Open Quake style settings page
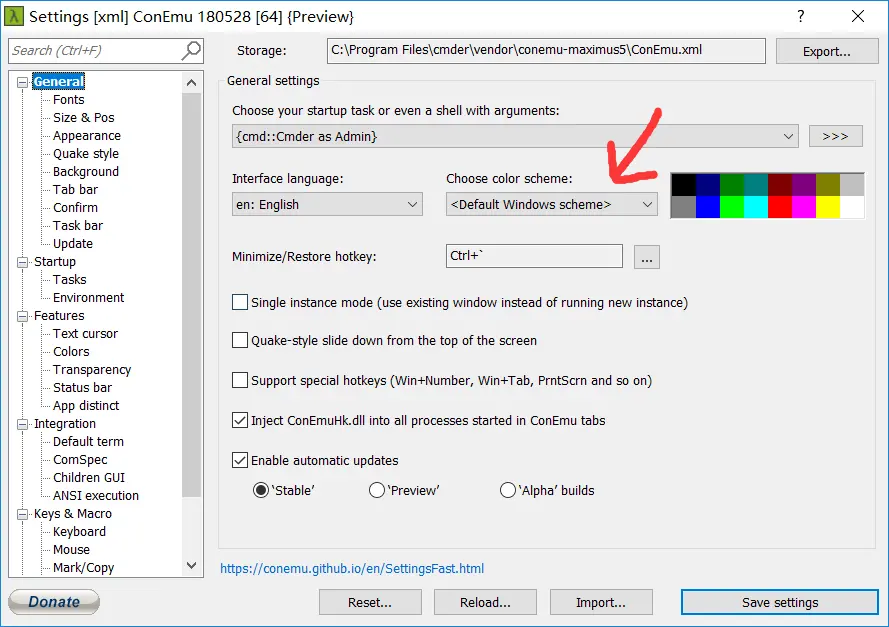The image size is (889, 627). click(86, 154)
